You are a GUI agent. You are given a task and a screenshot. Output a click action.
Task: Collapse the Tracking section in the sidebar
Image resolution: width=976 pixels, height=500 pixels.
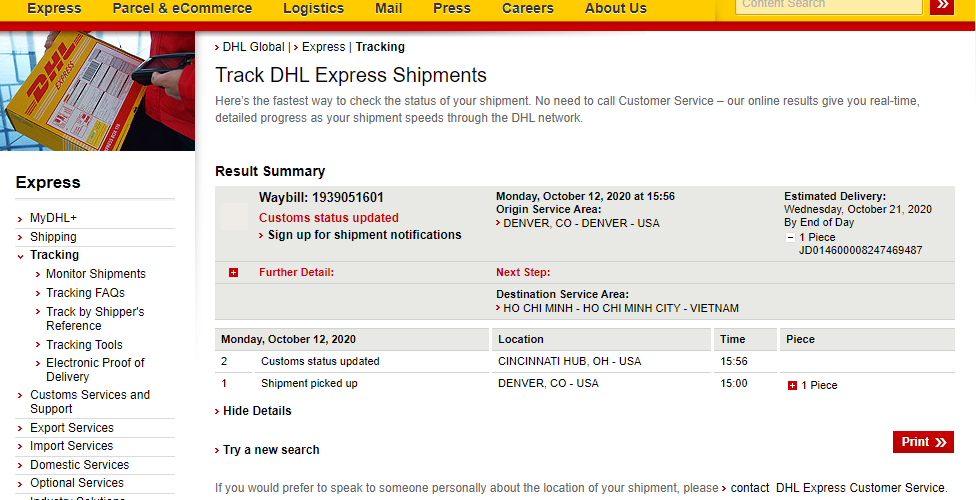click(x=54, y=255)
